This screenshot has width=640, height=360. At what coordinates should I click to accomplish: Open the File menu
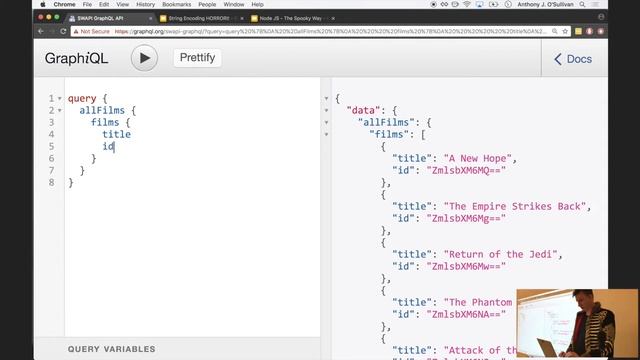[x=87, y=4]
